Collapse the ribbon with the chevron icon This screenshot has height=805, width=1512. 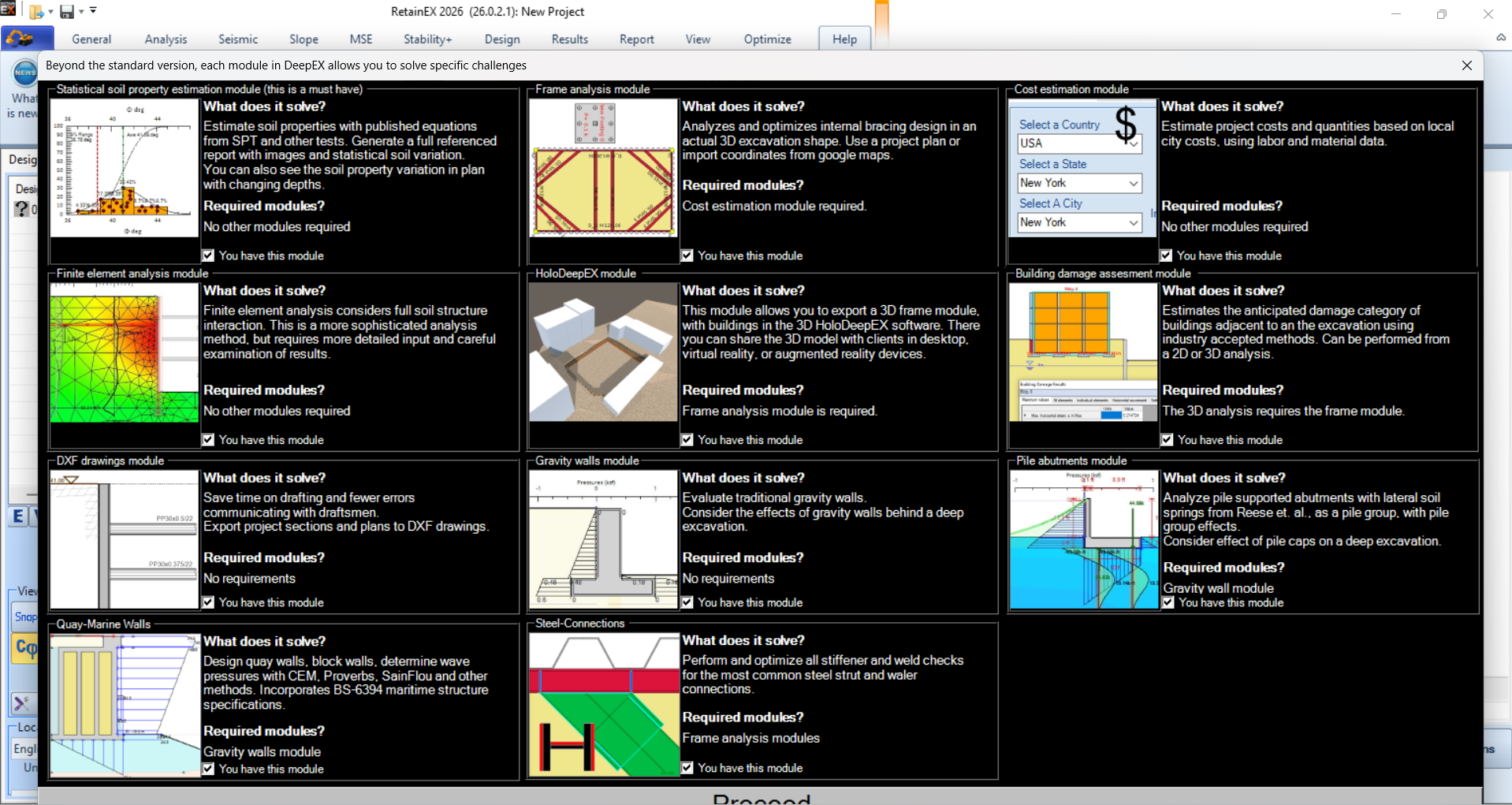tap(1501, 37)
